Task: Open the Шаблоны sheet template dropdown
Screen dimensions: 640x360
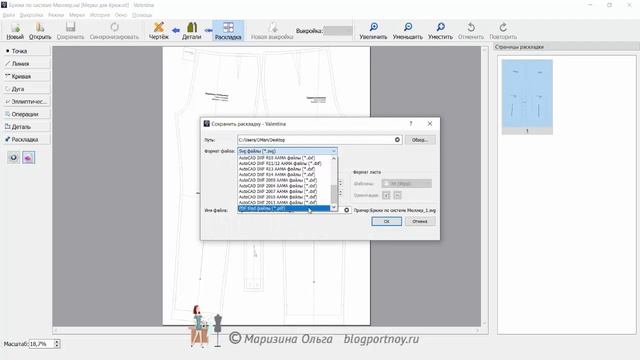Action: click(407, 184)
